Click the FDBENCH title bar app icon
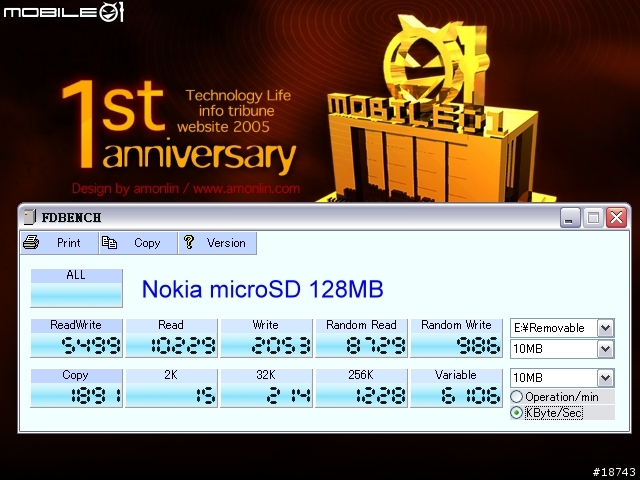Viewport: 640px width, 480px height. (30, 217)
